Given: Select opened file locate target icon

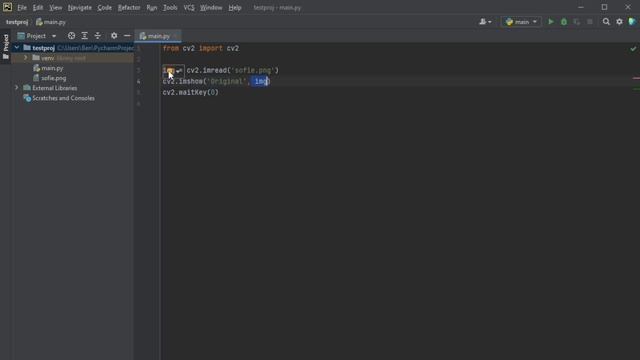Looking at the screenshot, I should point(71,36).
